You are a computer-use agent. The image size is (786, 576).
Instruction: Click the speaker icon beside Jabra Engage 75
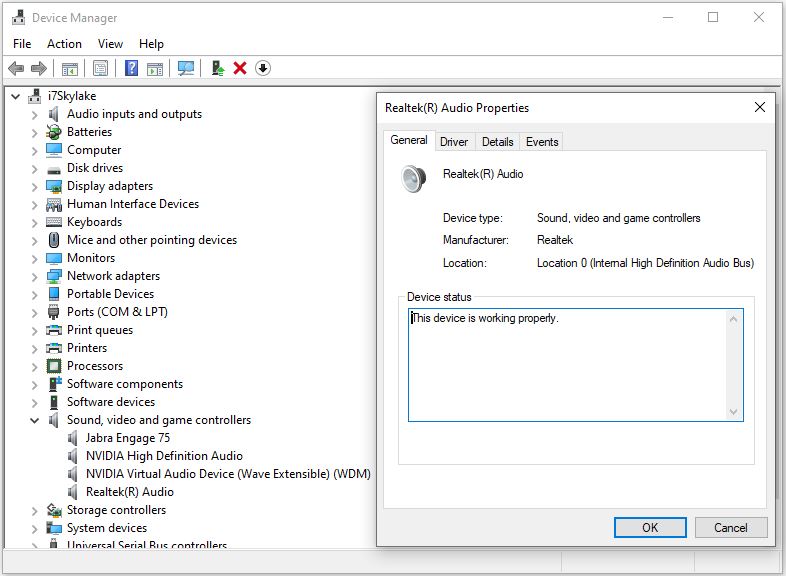[73, 438]
